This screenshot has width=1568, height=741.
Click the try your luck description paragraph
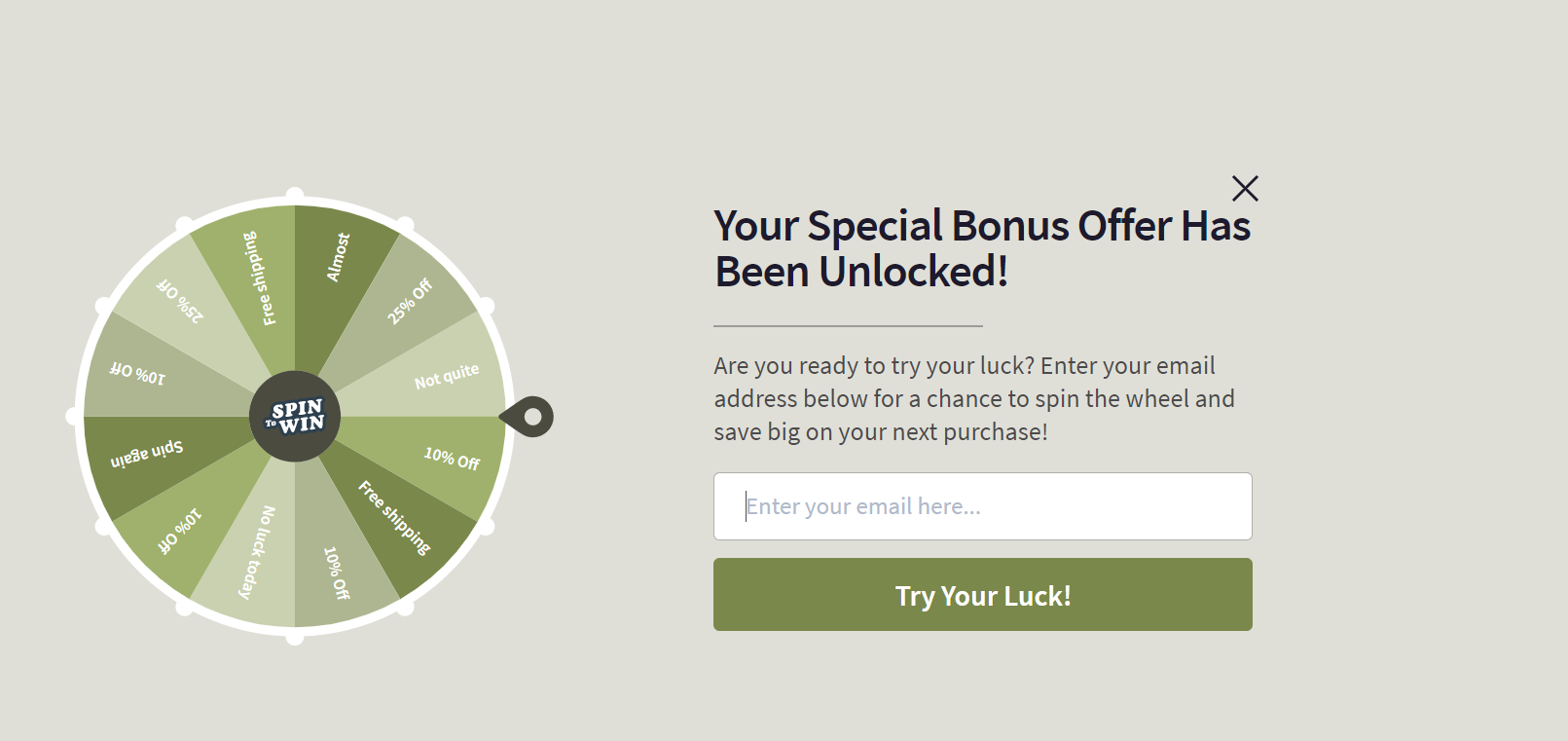pos(973,398)
